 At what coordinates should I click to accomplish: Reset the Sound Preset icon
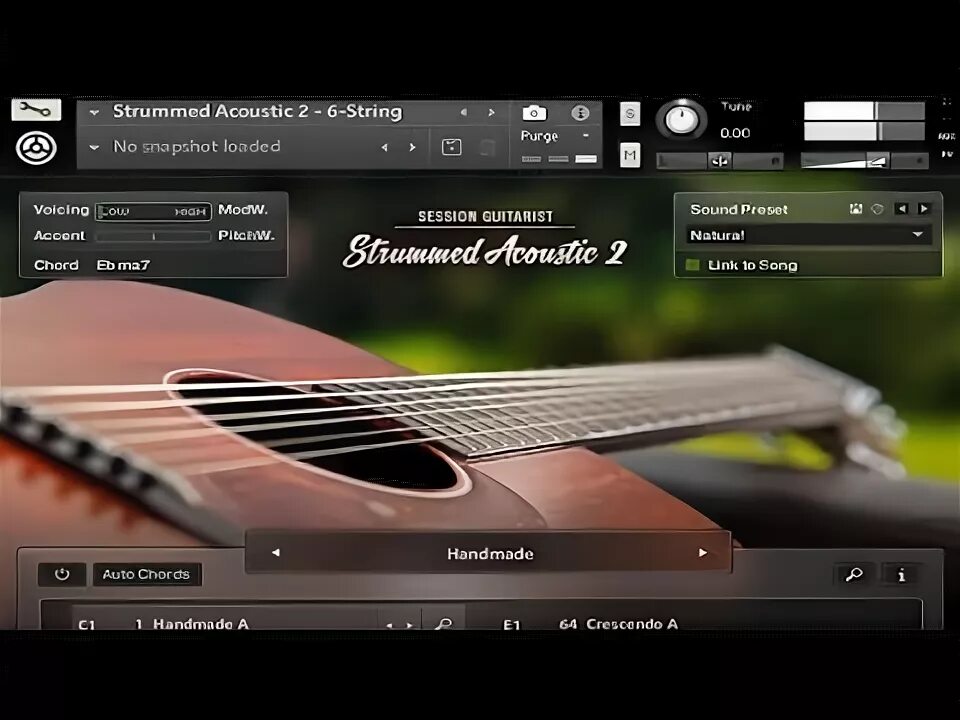pyautogui.click(x=877, y=209)
